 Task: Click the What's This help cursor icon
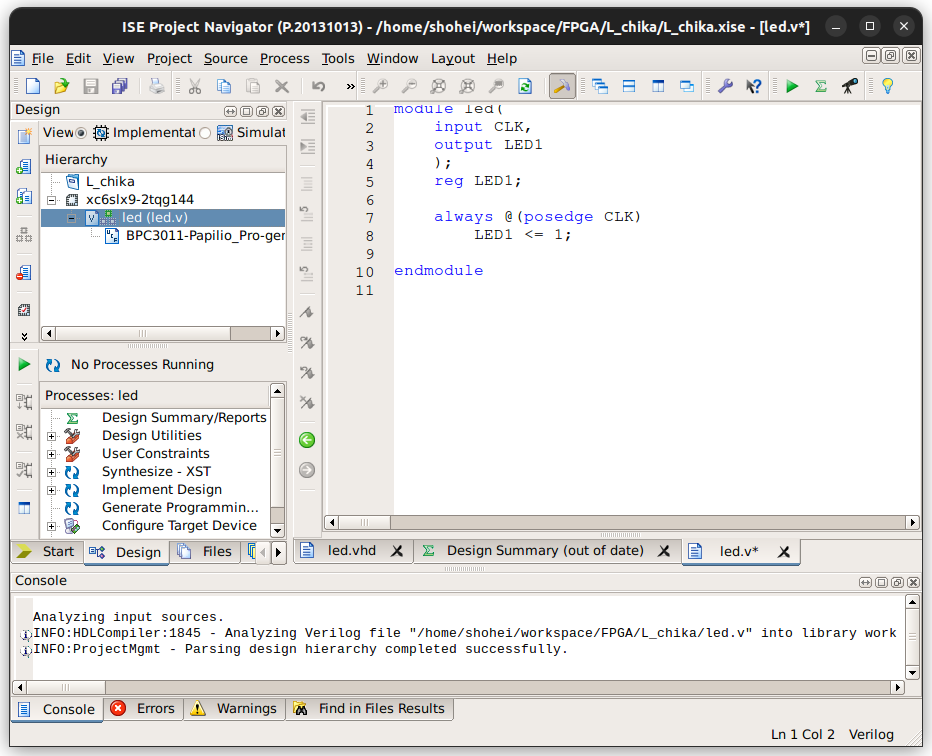(x=754, y=86)
